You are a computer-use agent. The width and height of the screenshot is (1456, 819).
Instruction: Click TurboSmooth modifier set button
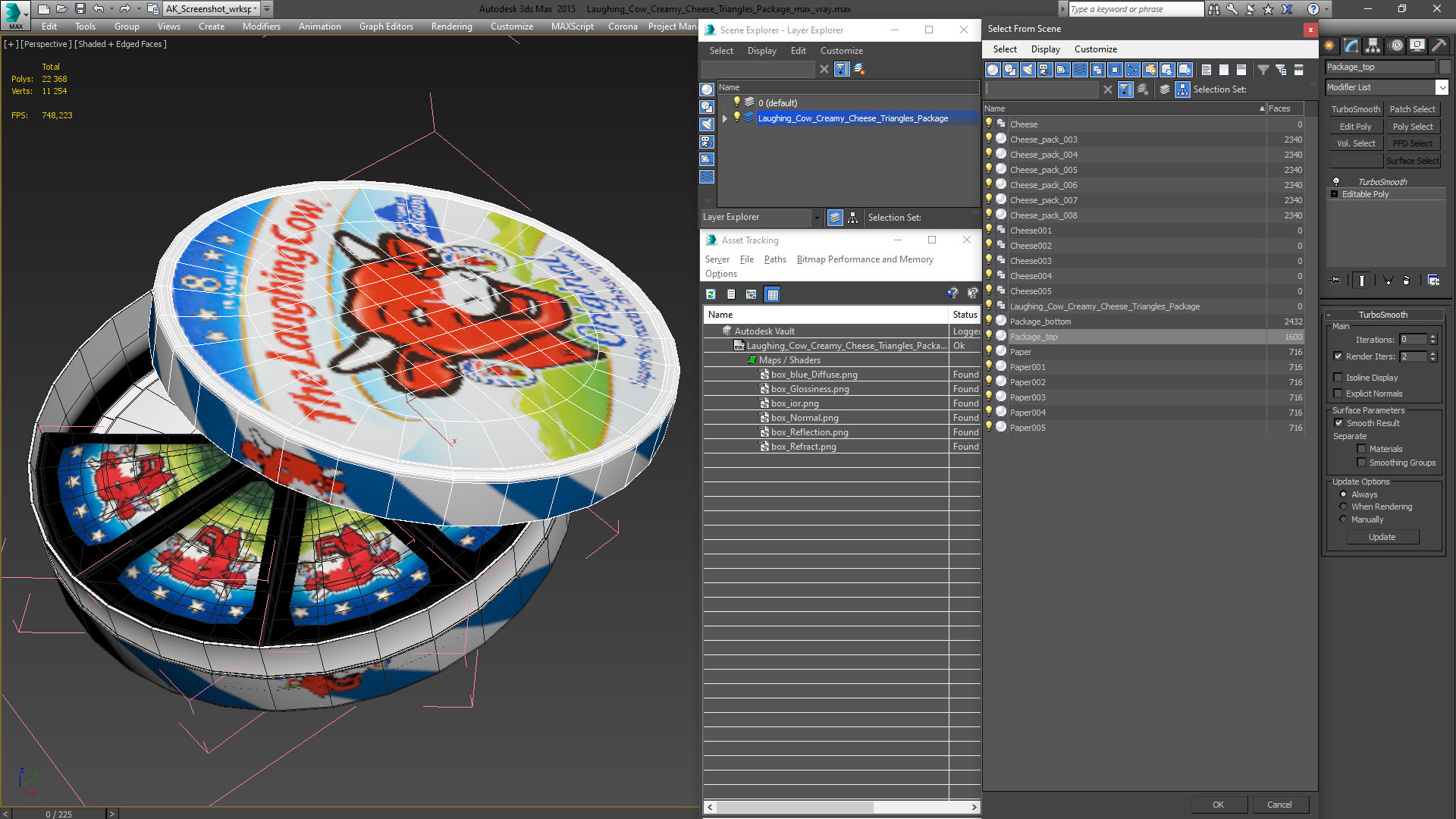pos(1355,109)
